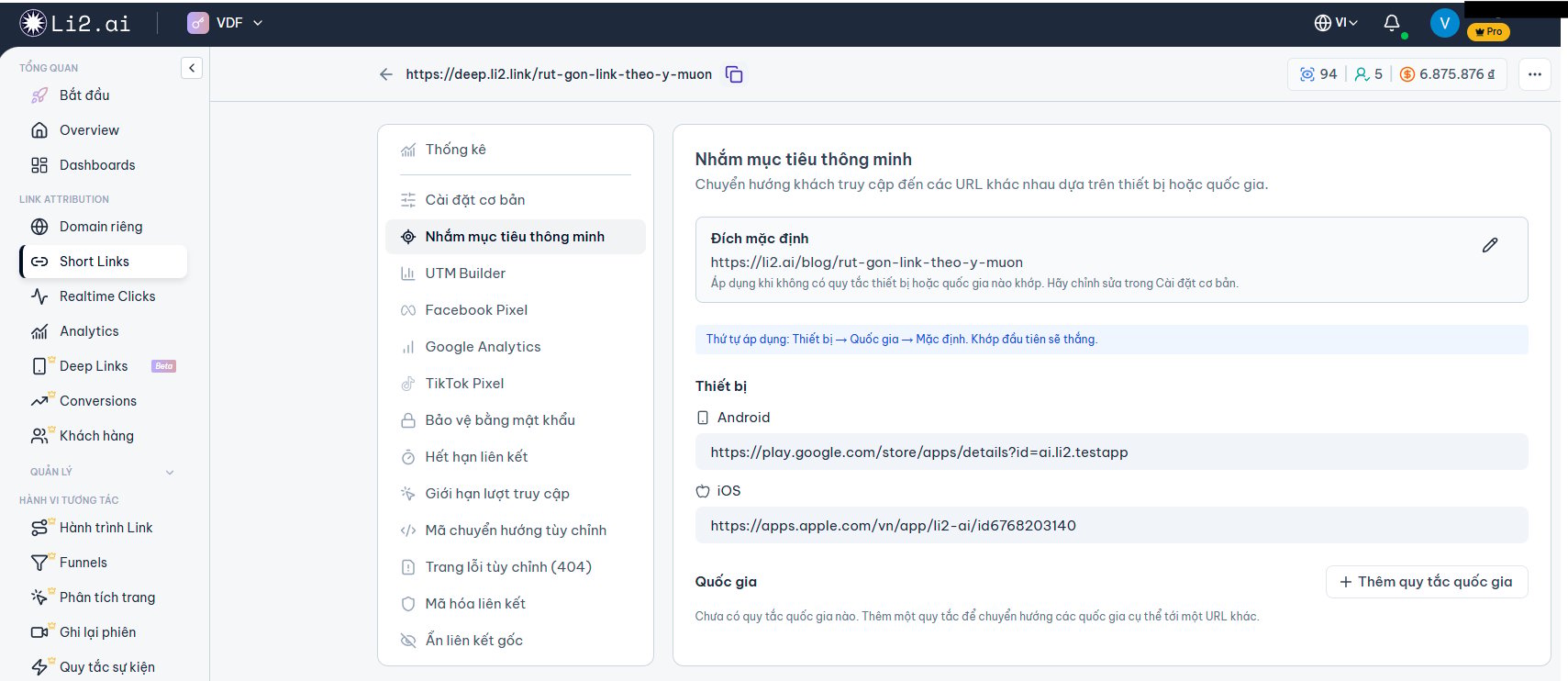The height and width of the screenshot is (681, 1568).
Task: Click the Quốc gia section heading
Action: pos(726,582)
